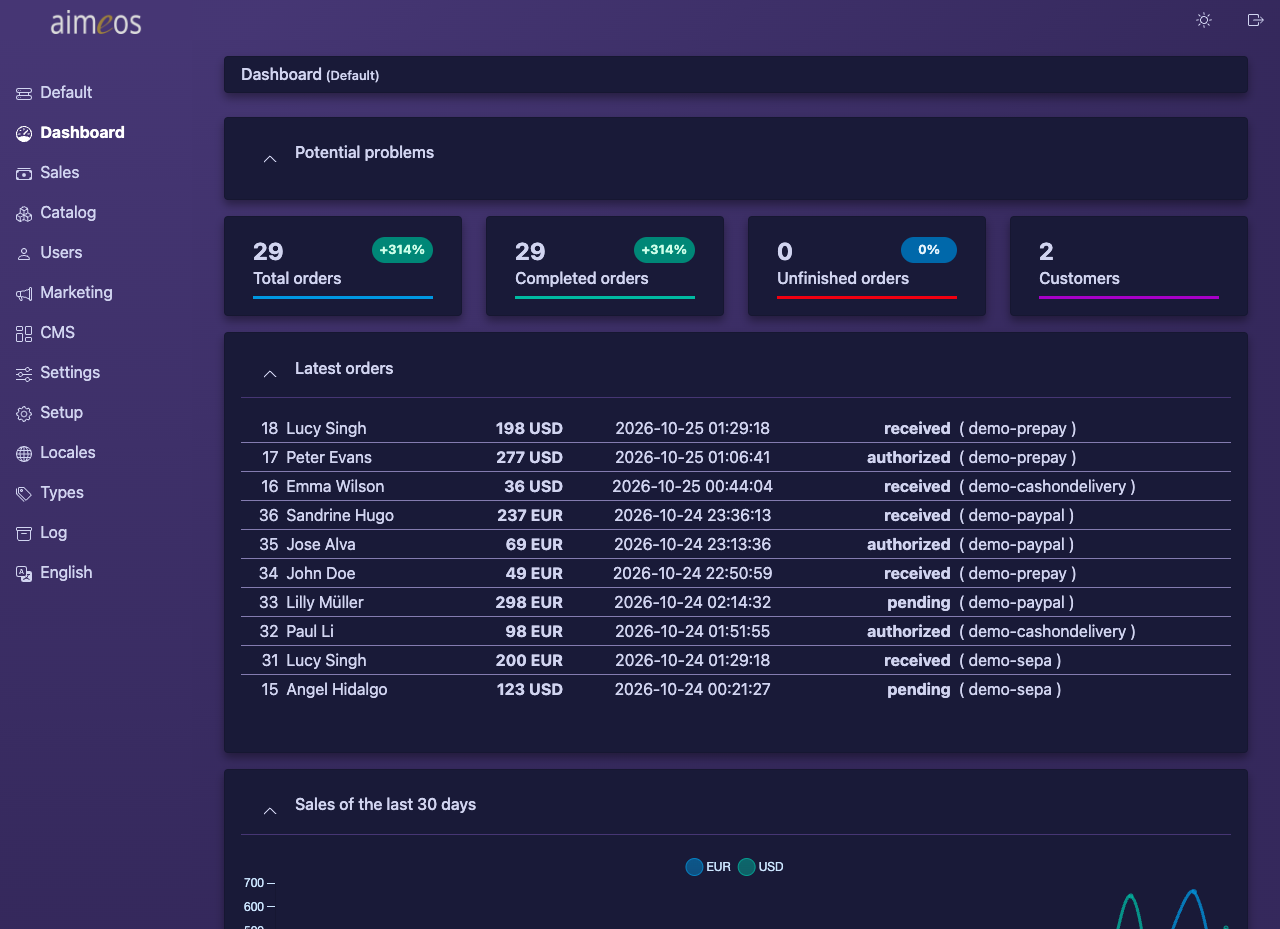Open the Marketing menu
This screenshot has width=1280, height=929.
pyautogui.click(x=76, y=293)
